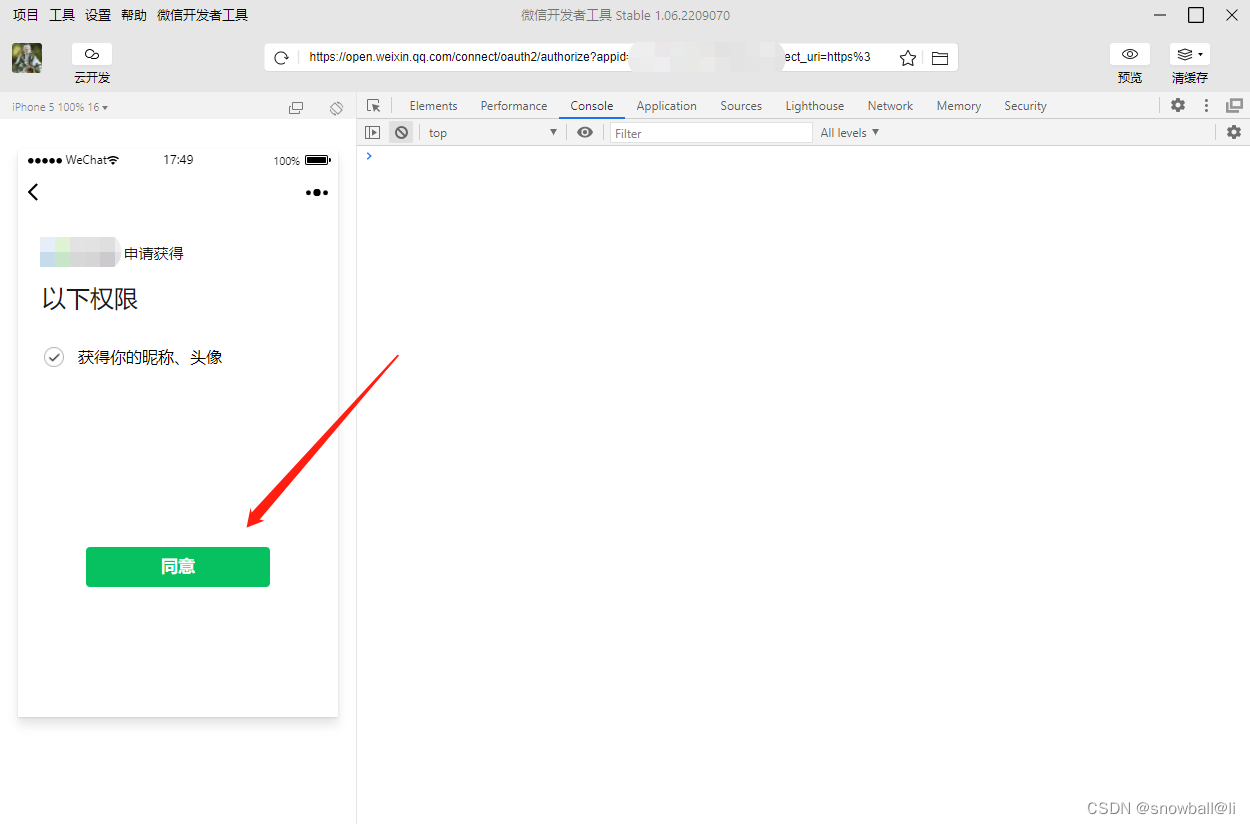Screen dimensions: 1250x824
Task: Expand the top context dropdown
Action: (492, 133)
